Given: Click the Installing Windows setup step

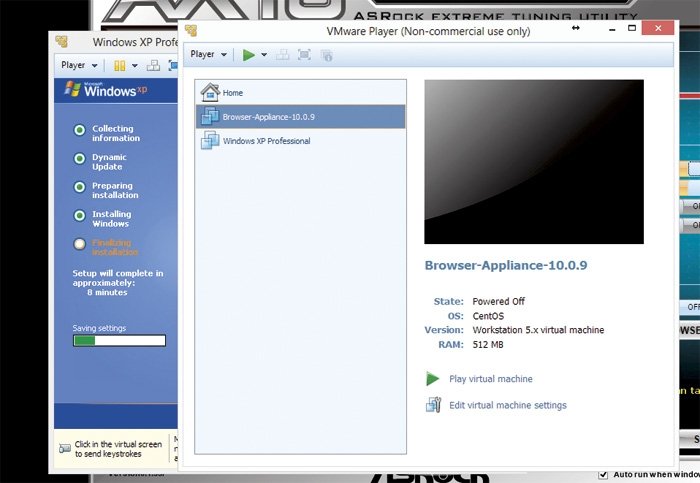Looking at the screenshot, I should tap(102, 219).
